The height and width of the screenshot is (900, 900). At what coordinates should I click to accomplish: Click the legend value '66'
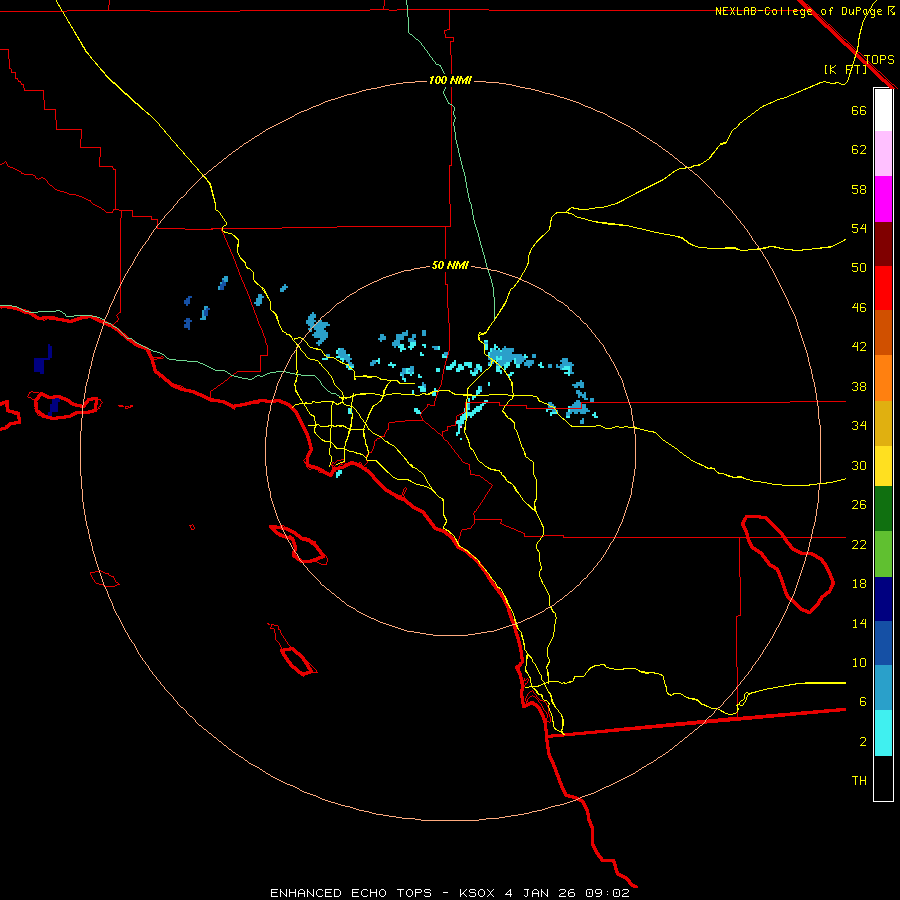(859, 110)
